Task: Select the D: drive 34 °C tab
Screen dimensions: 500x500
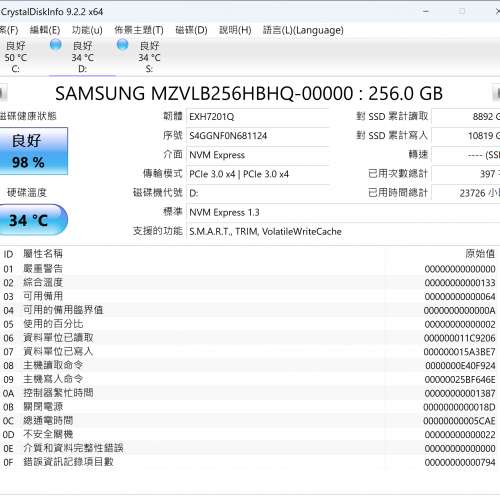Action: [x=82, y=57]
